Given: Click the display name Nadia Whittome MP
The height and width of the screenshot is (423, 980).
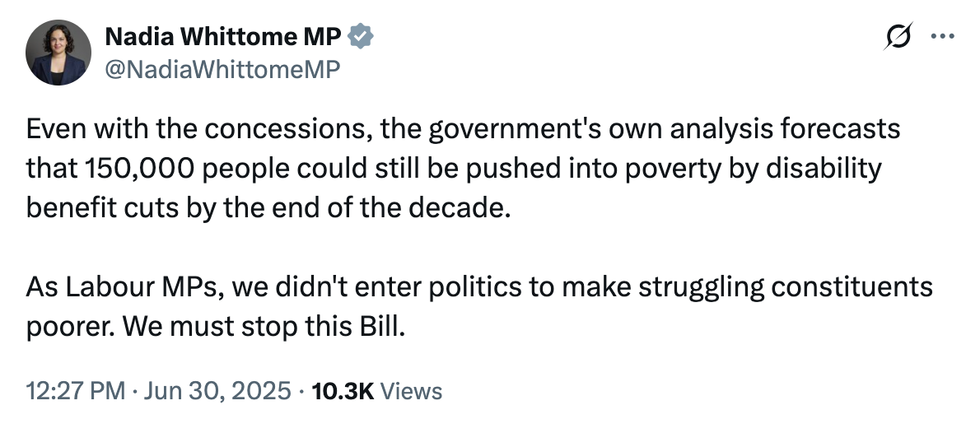Looking at the screenshot, I should 223,38.
